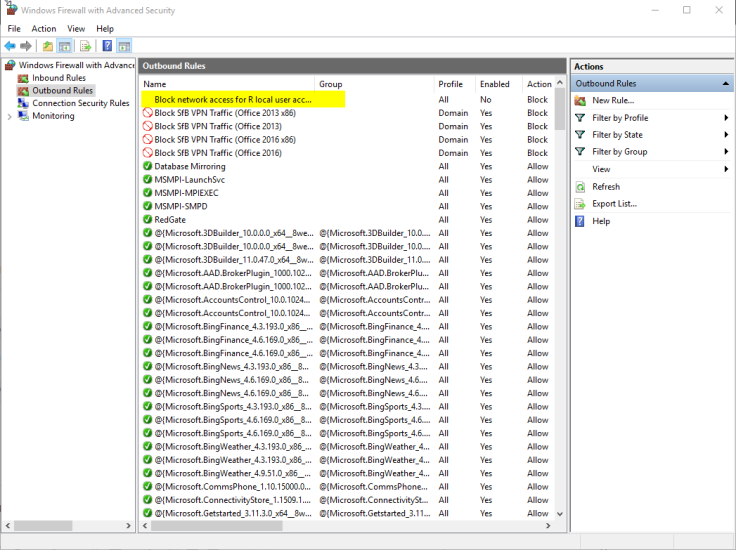Sort rules by the Profile column header
Image resolution: width=736 pixels, height=550 pixels.
pyautogui.click(x=454, y=84)
